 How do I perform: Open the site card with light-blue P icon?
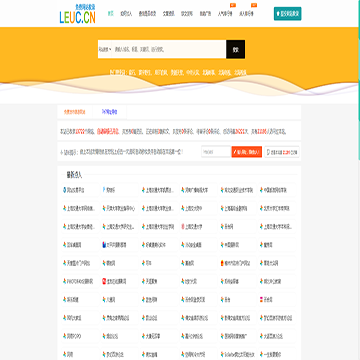(120, 190)
